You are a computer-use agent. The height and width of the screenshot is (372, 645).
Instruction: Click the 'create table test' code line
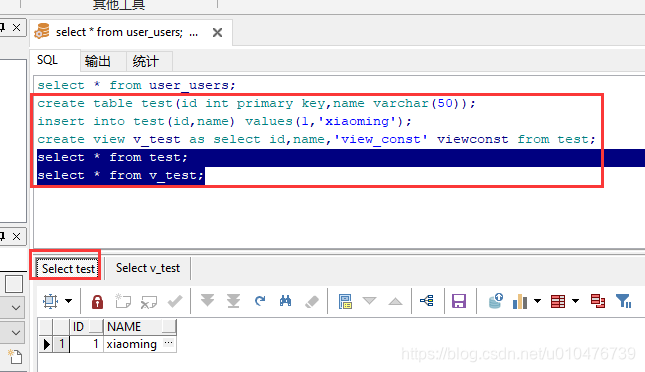click(x=256, y=103)
